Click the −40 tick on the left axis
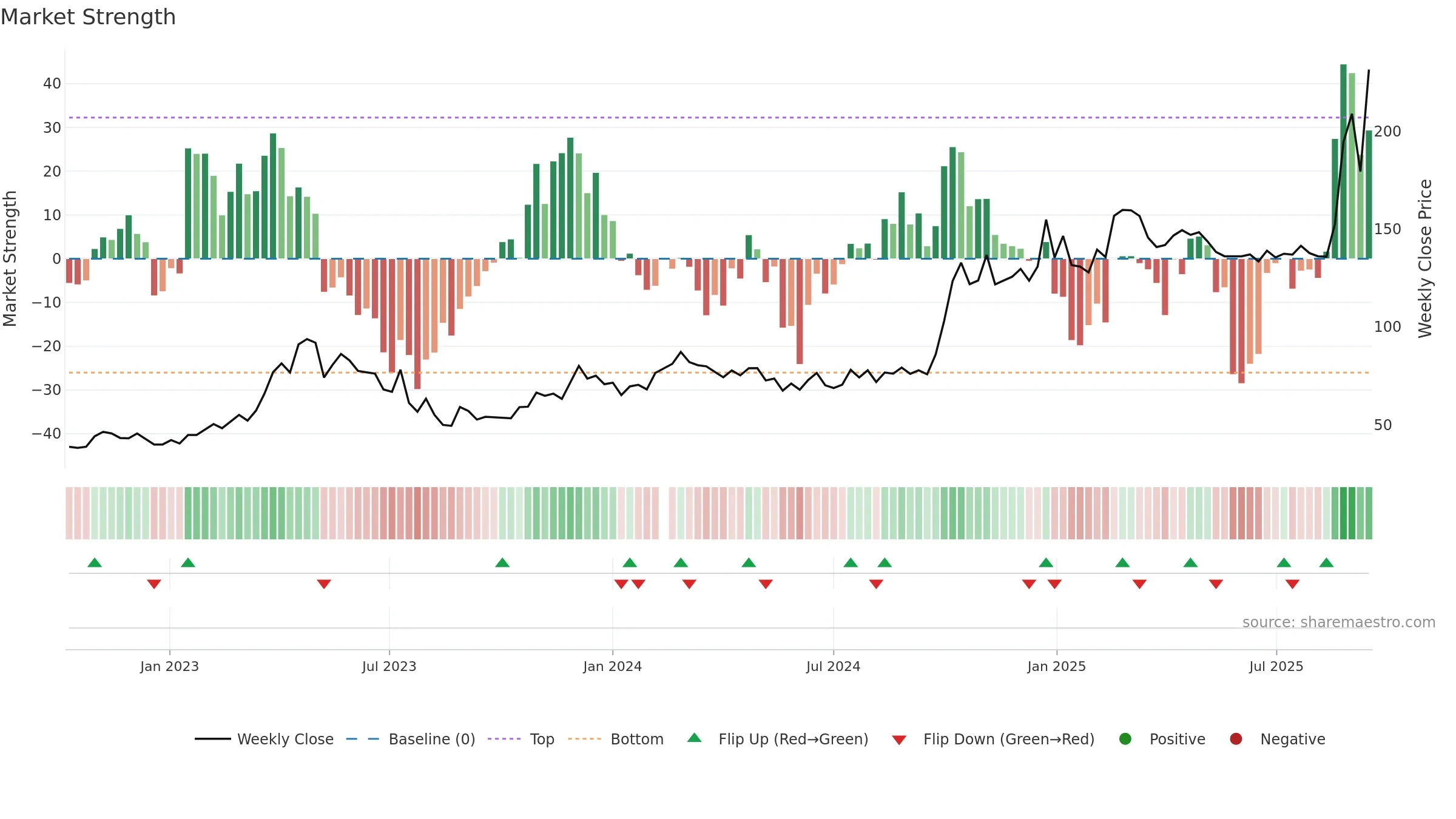Viewport: 1456px width, 819px height. click(x=47, y=434)
